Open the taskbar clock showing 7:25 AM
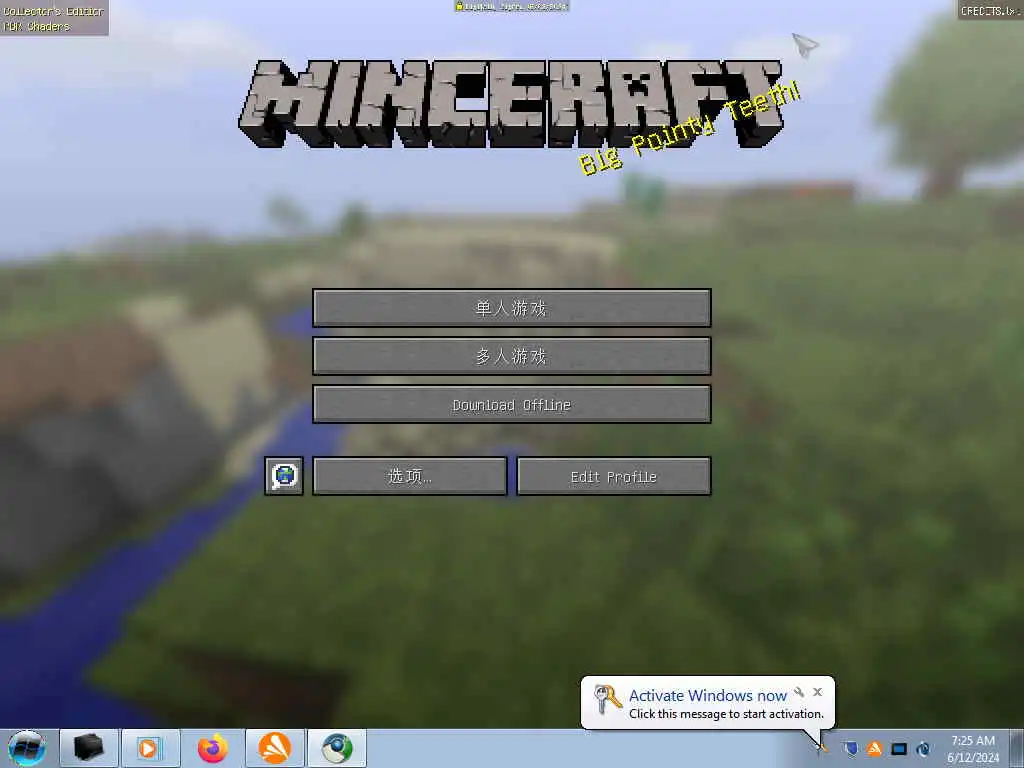This screenshot has width=1024, height=768. (973, 749)
